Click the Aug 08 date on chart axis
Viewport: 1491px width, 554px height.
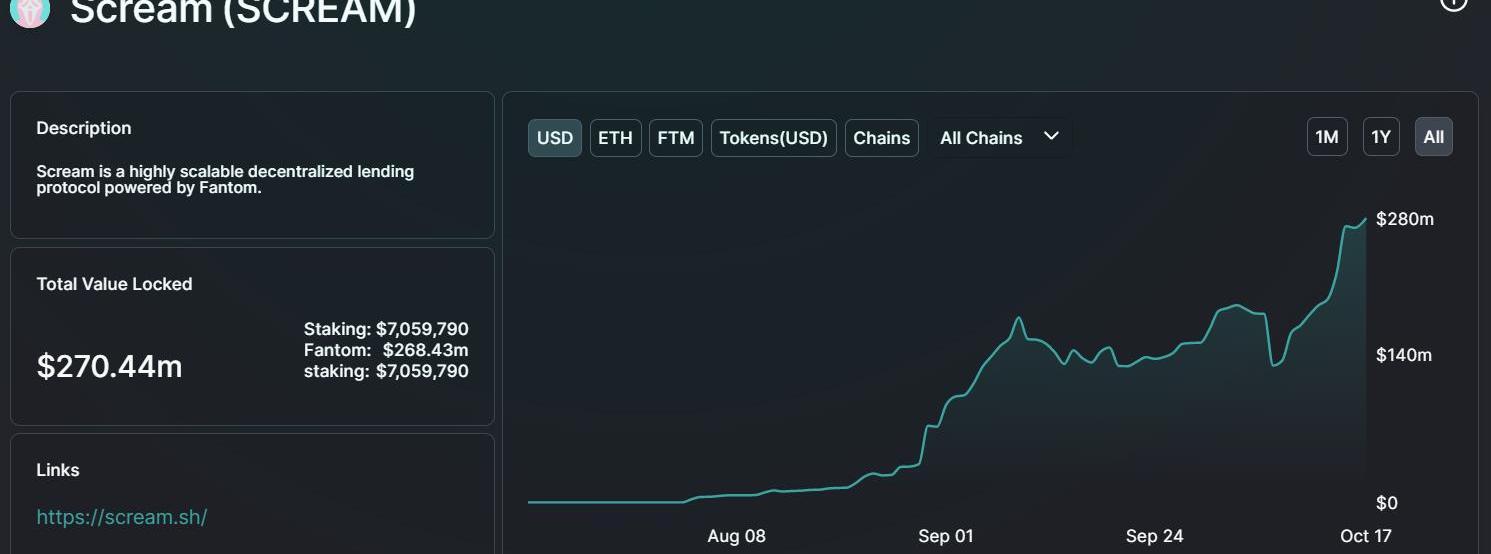pyautogui.click(x=736, y=536)
